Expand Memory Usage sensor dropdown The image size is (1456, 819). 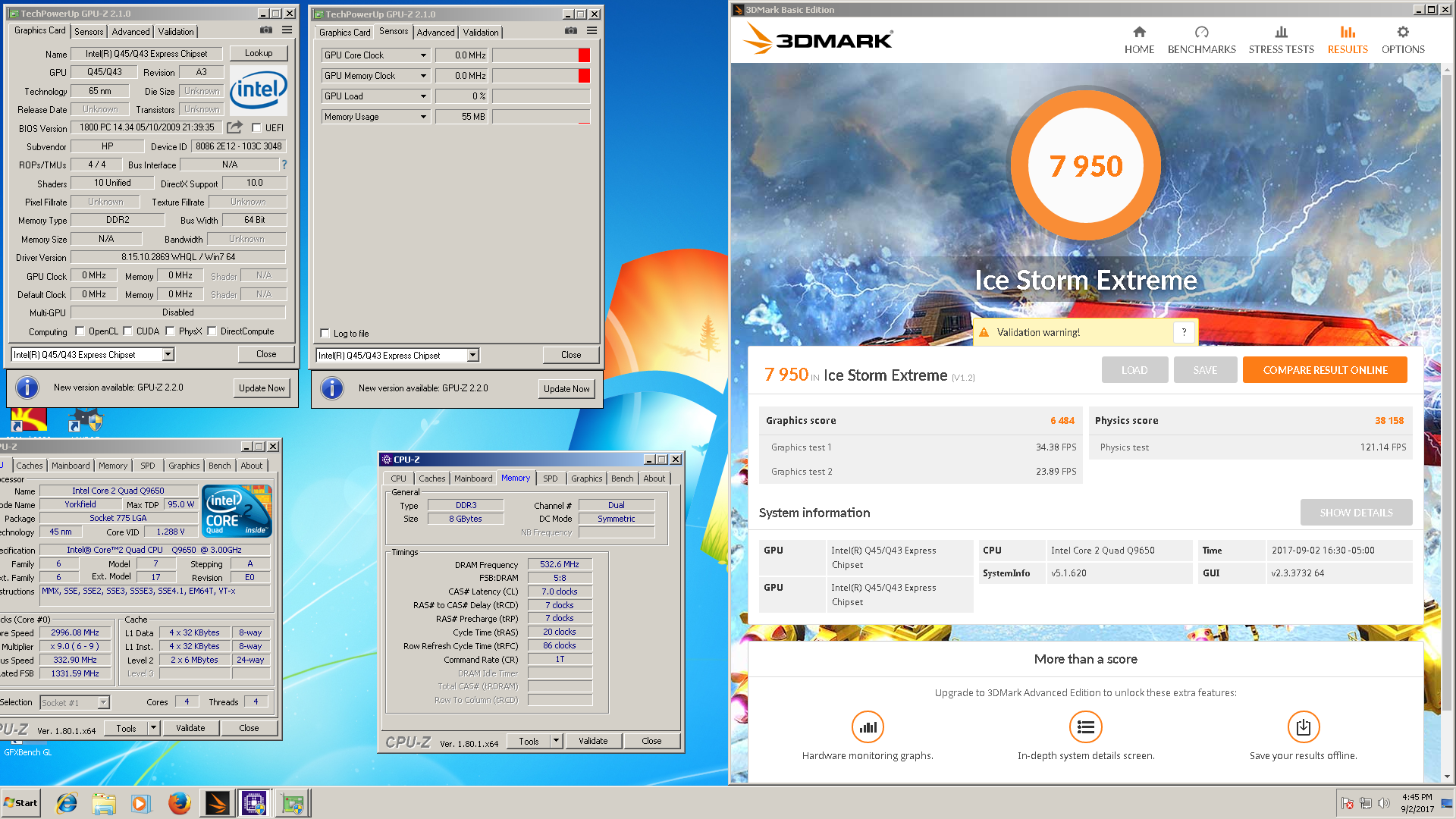[x=423, y=117]
